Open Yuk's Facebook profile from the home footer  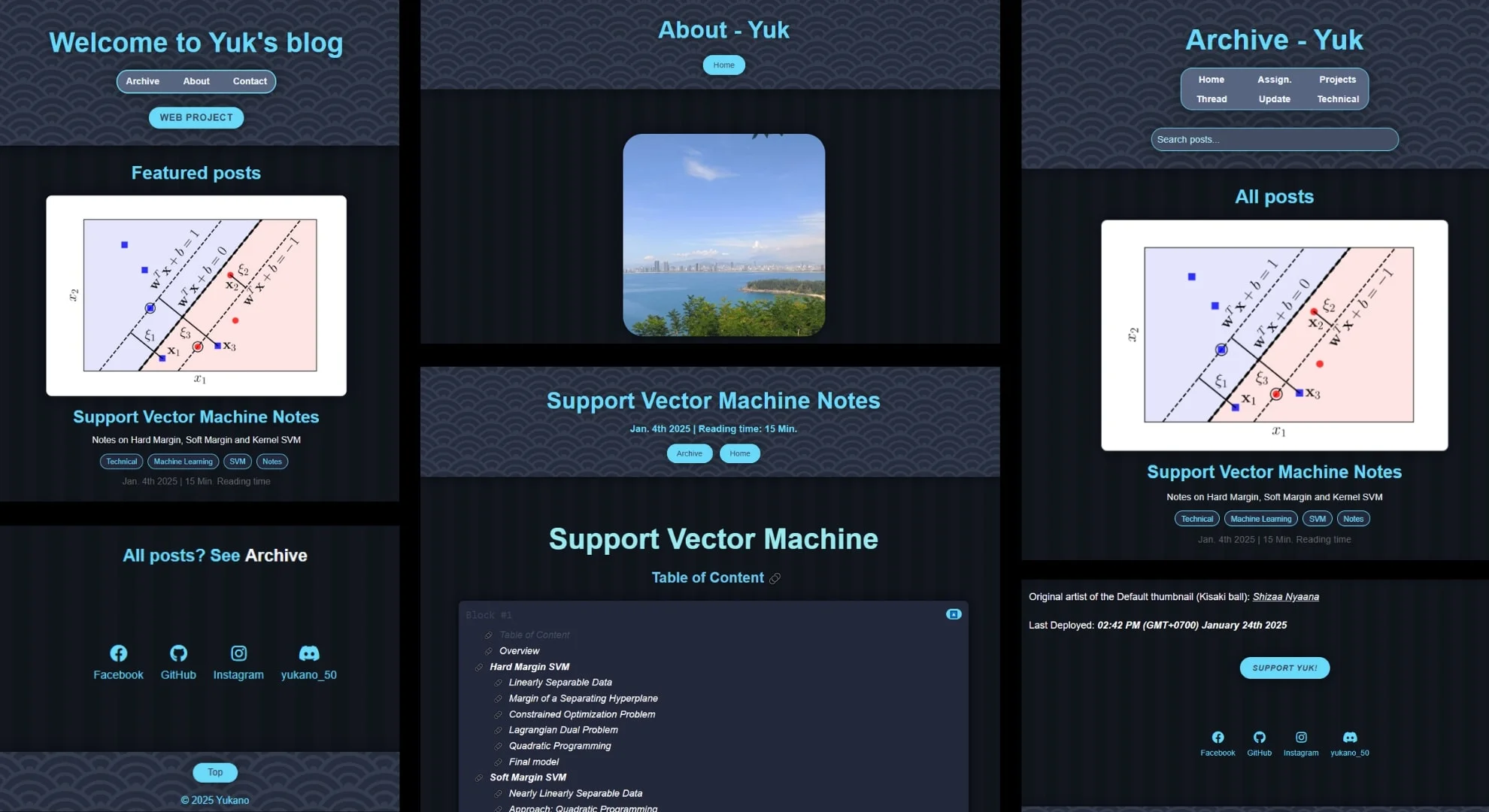118,653
